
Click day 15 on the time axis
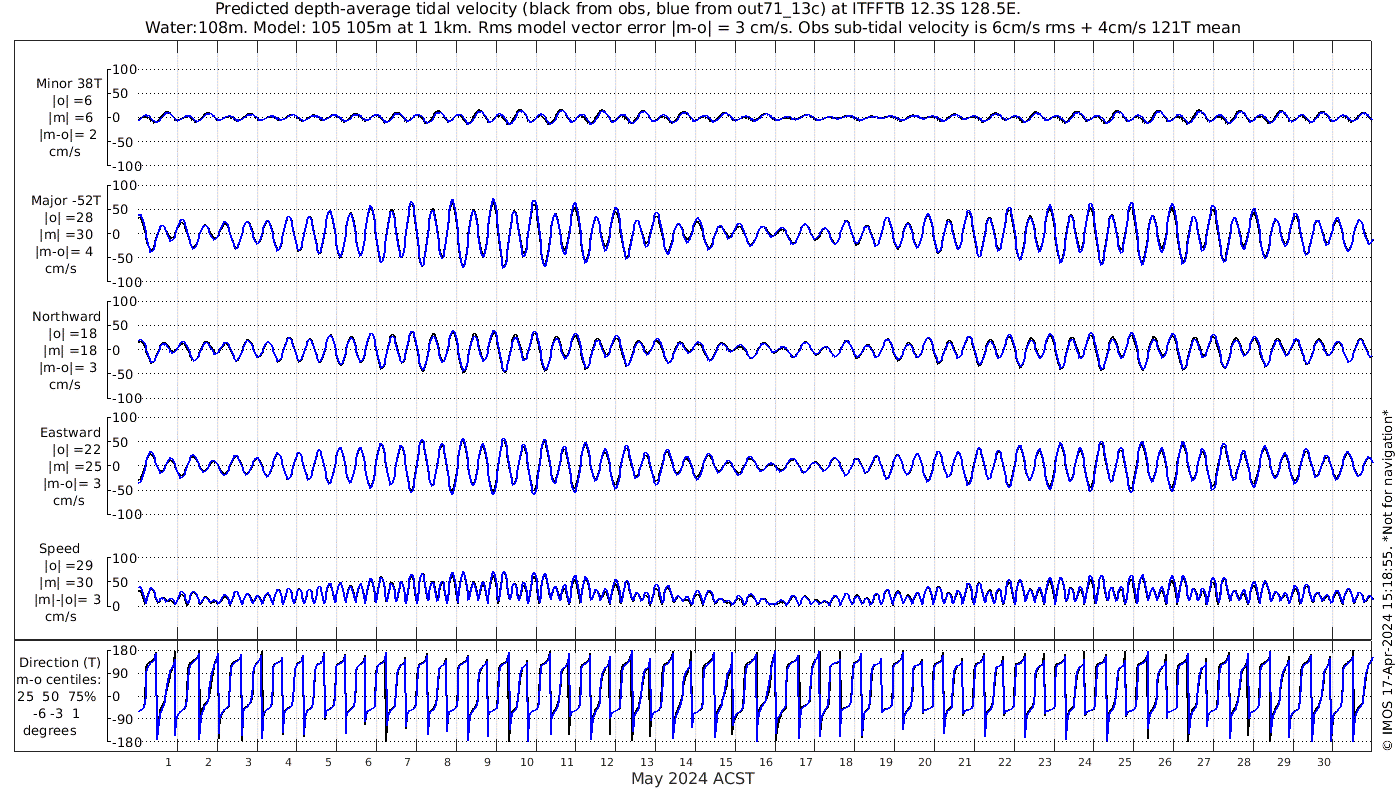[727, 762]
